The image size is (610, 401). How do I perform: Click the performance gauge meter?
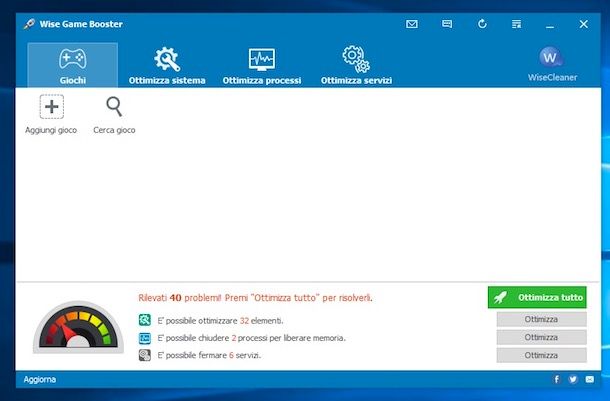pyautogui.click(x=78, y=327)
